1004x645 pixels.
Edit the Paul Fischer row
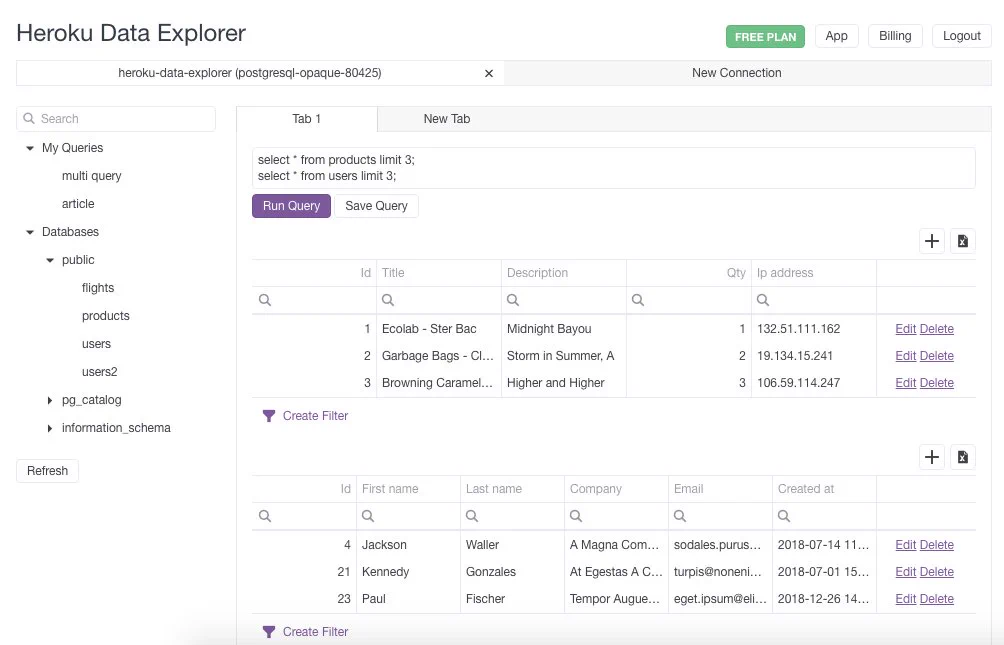coord(905,599)
